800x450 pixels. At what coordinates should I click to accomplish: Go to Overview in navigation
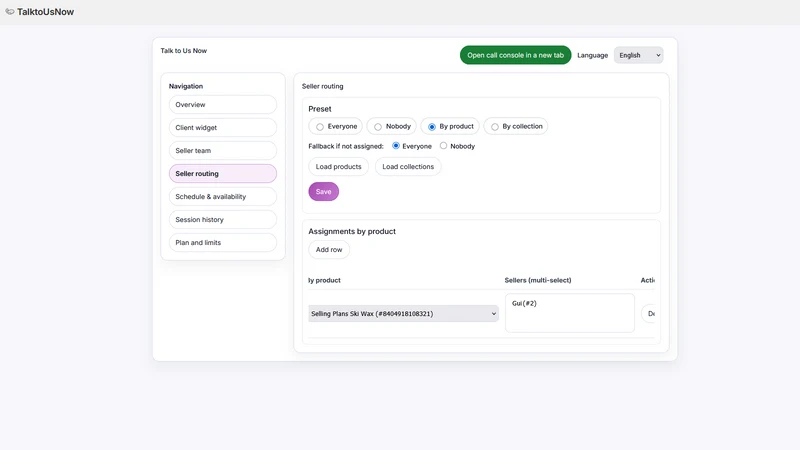tap(223, 105)
